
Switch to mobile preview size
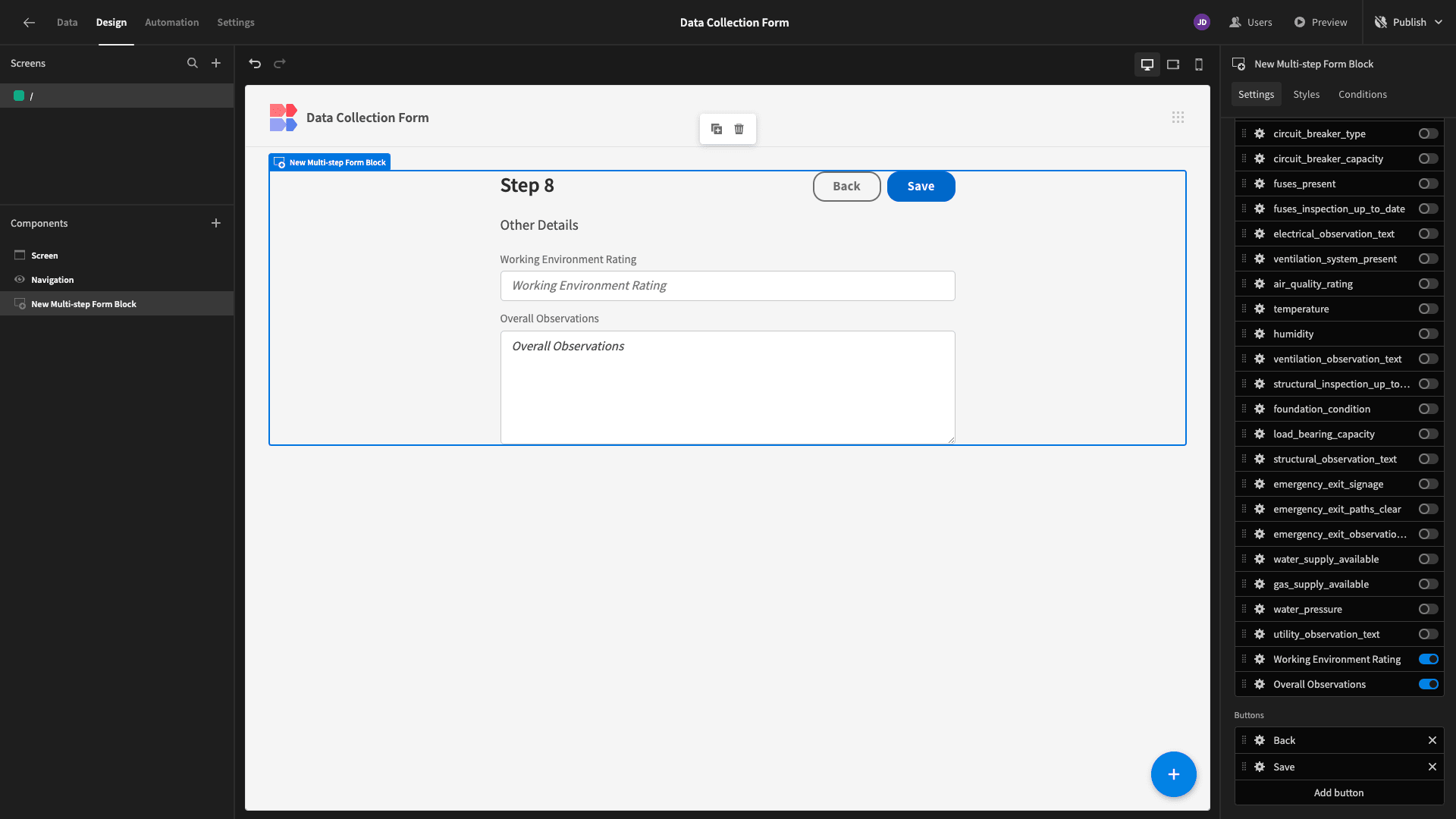coord(1199,64)
